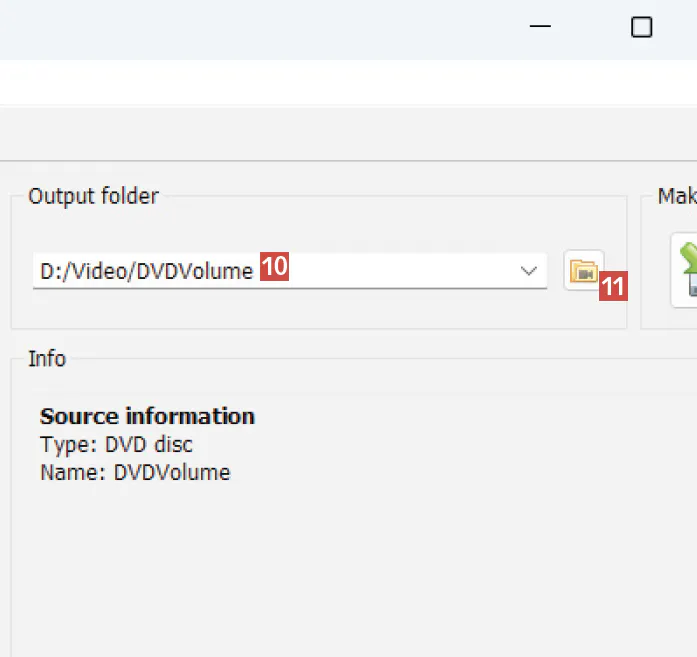Click the partially visible Mak group label
697x657 pixels.
coord(676,196)
